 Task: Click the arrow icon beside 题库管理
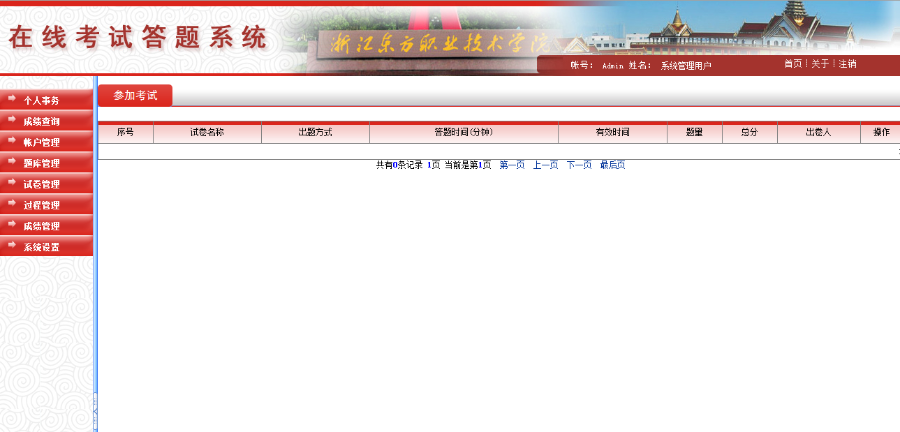(x=11, y=162)
